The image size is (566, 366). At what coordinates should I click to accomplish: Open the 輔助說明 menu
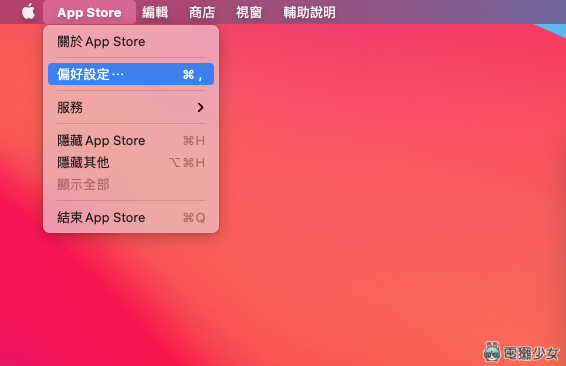click(309, 12)
